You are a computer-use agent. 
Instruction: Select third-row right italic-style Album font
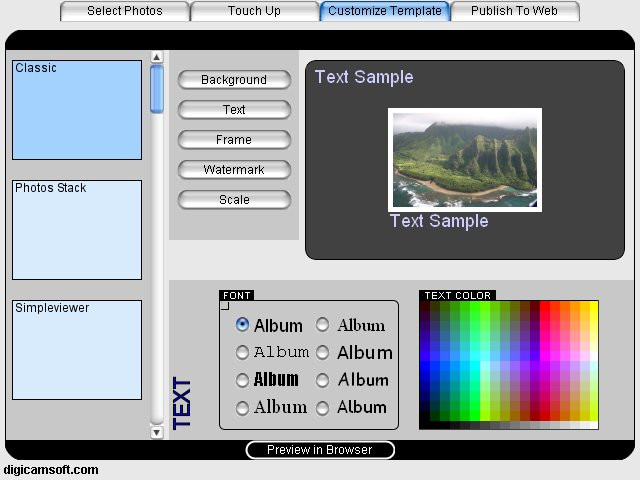(x=322, y=380)
